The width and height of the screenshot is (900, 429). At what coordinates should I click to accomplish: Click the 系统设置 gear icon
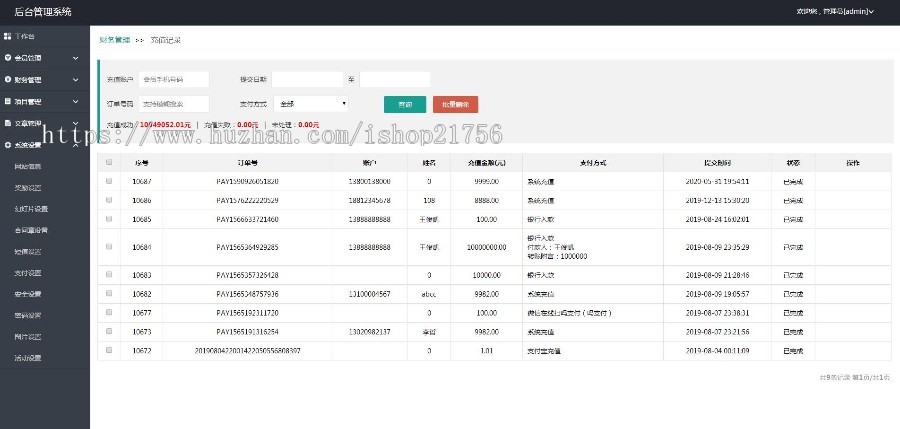[8, 145]
